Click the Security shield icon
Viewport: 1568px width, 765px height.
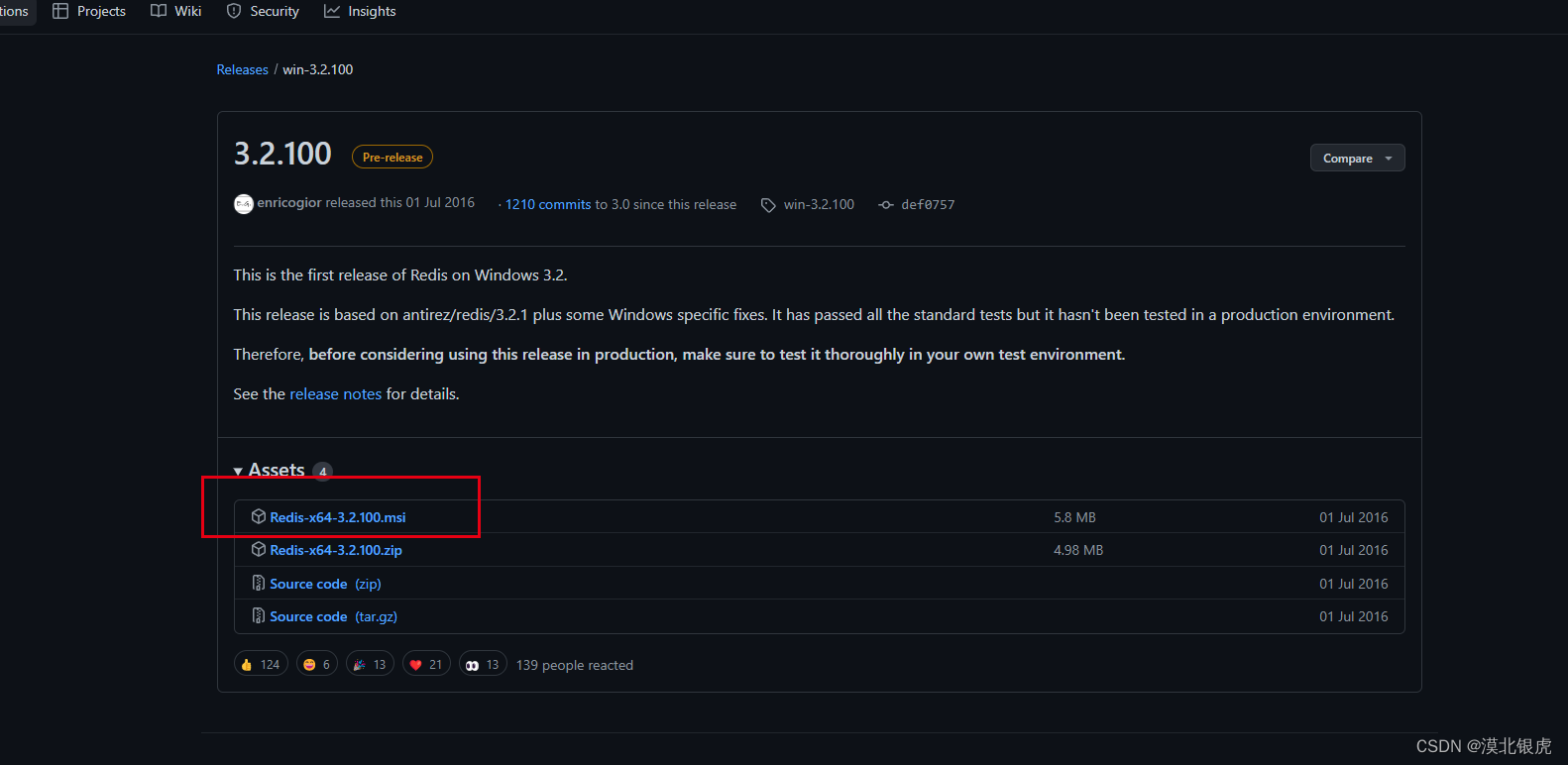click(x=234, y=11)
